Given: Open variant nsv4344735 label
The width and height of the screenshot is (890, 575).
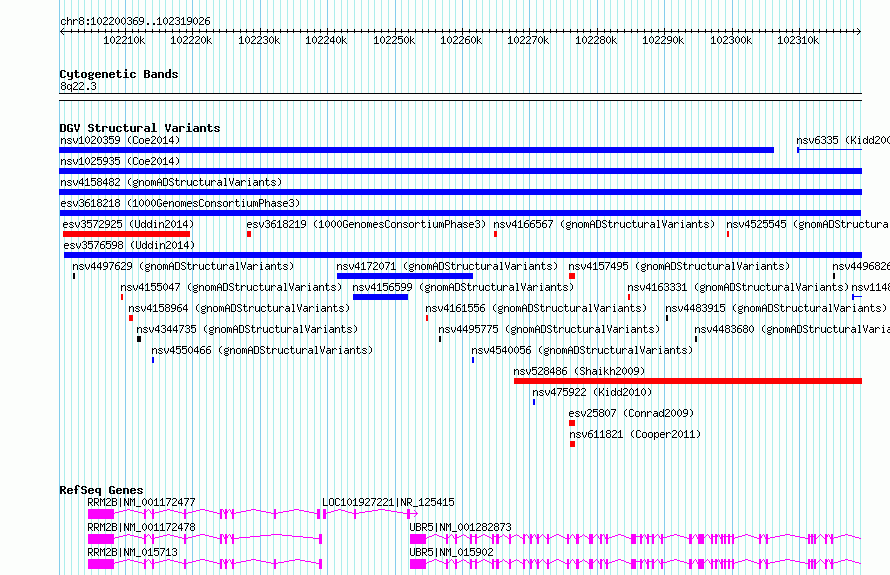Looking at the screenshot, I should point(247,329).
